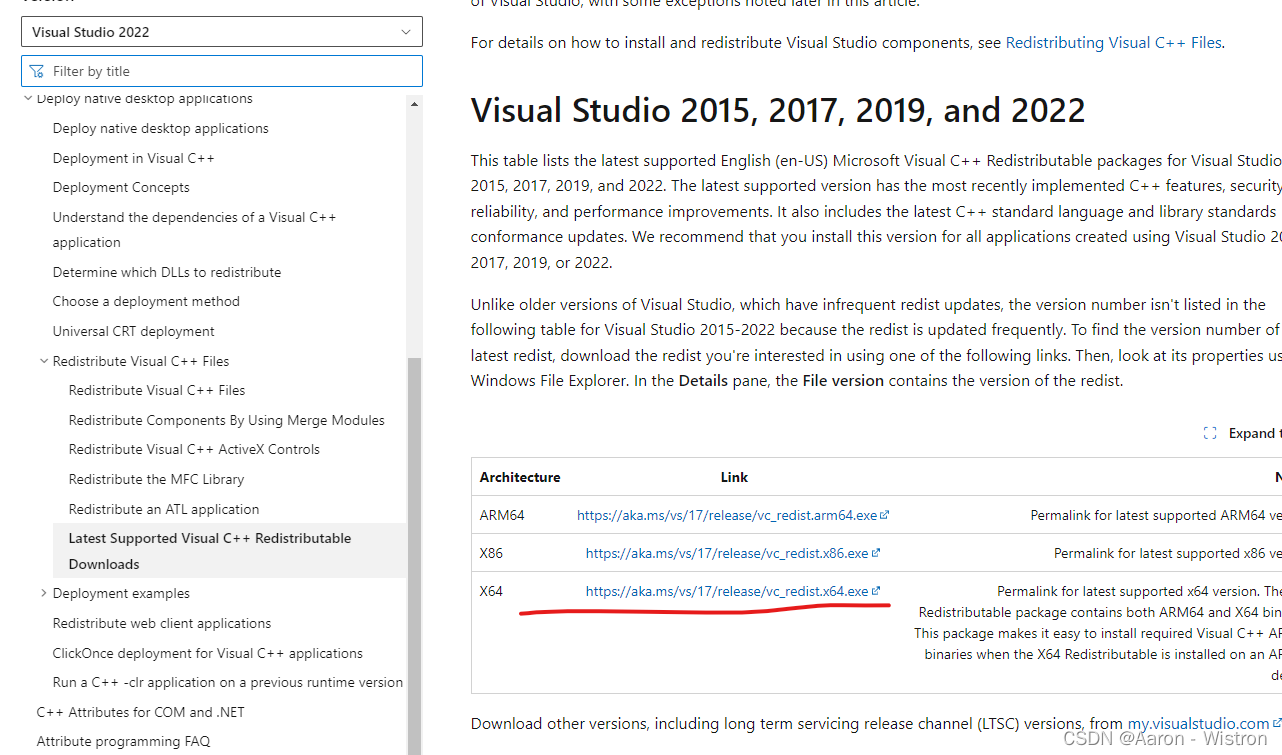1282x755 pixels.
Task: Click the X86 architecture cell
Action: coord(491,553)
